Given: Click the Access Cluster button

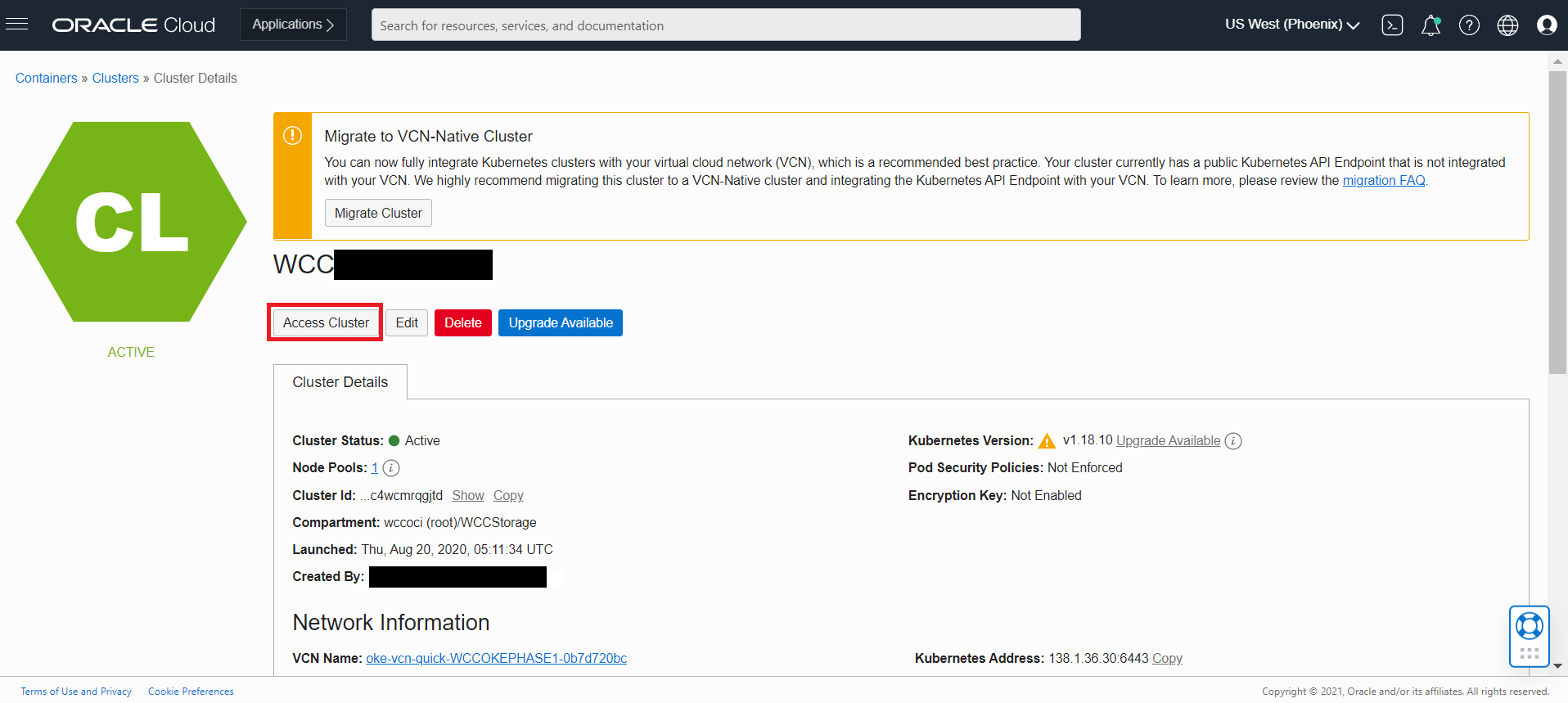Looking at the screenshot, I should pyautogui.click(x=326, y=322).
